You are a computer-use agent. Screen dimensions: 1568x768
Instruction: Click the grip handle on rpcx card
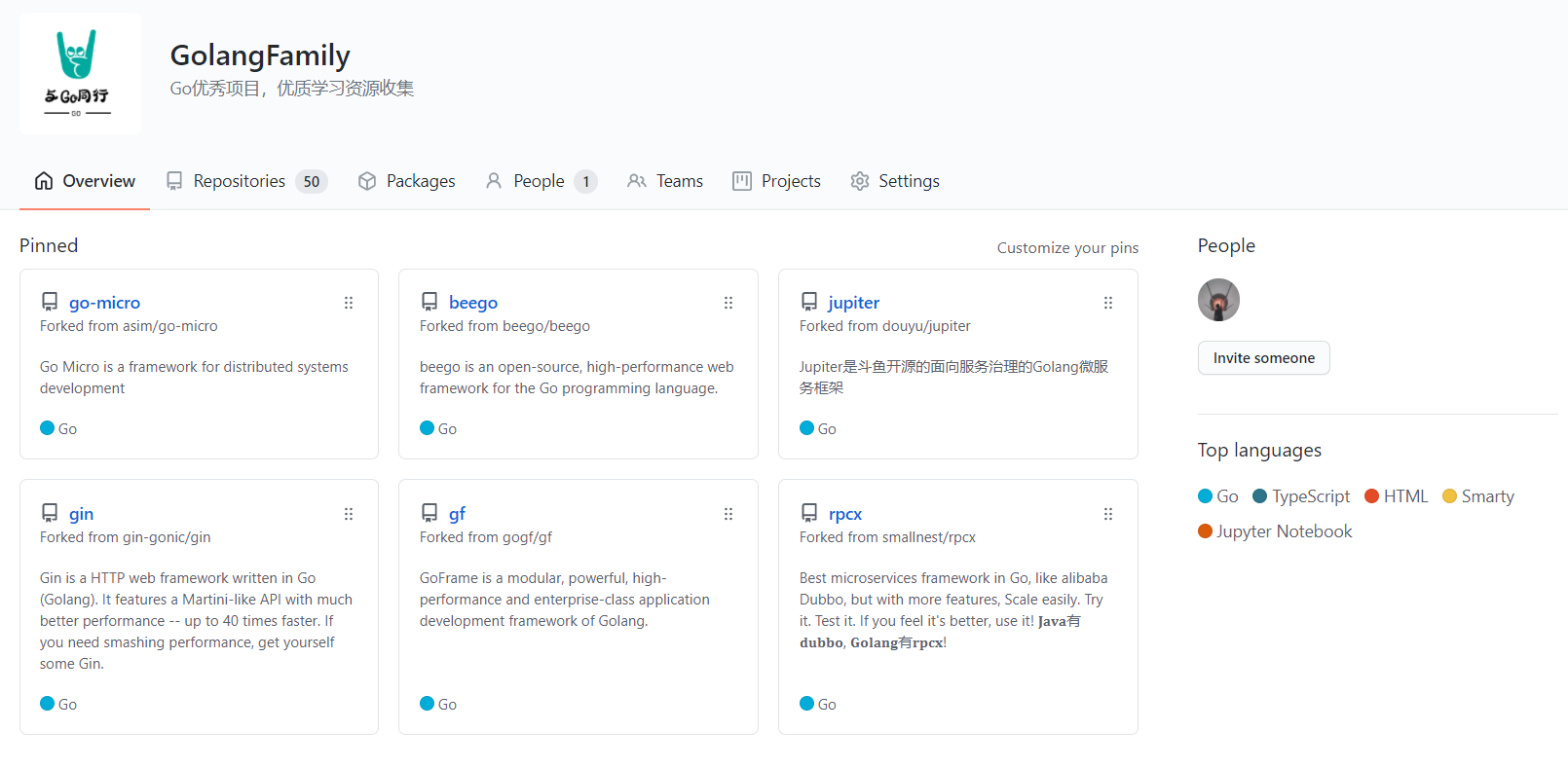[x=1108, y=514]
